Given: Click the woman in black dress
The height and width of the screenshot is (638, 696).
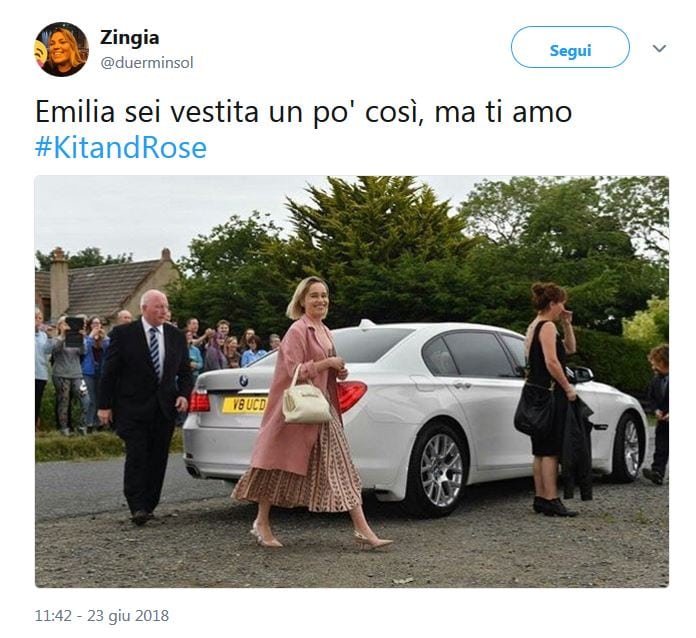Looking at the screenshot, I should click(549, 398).
